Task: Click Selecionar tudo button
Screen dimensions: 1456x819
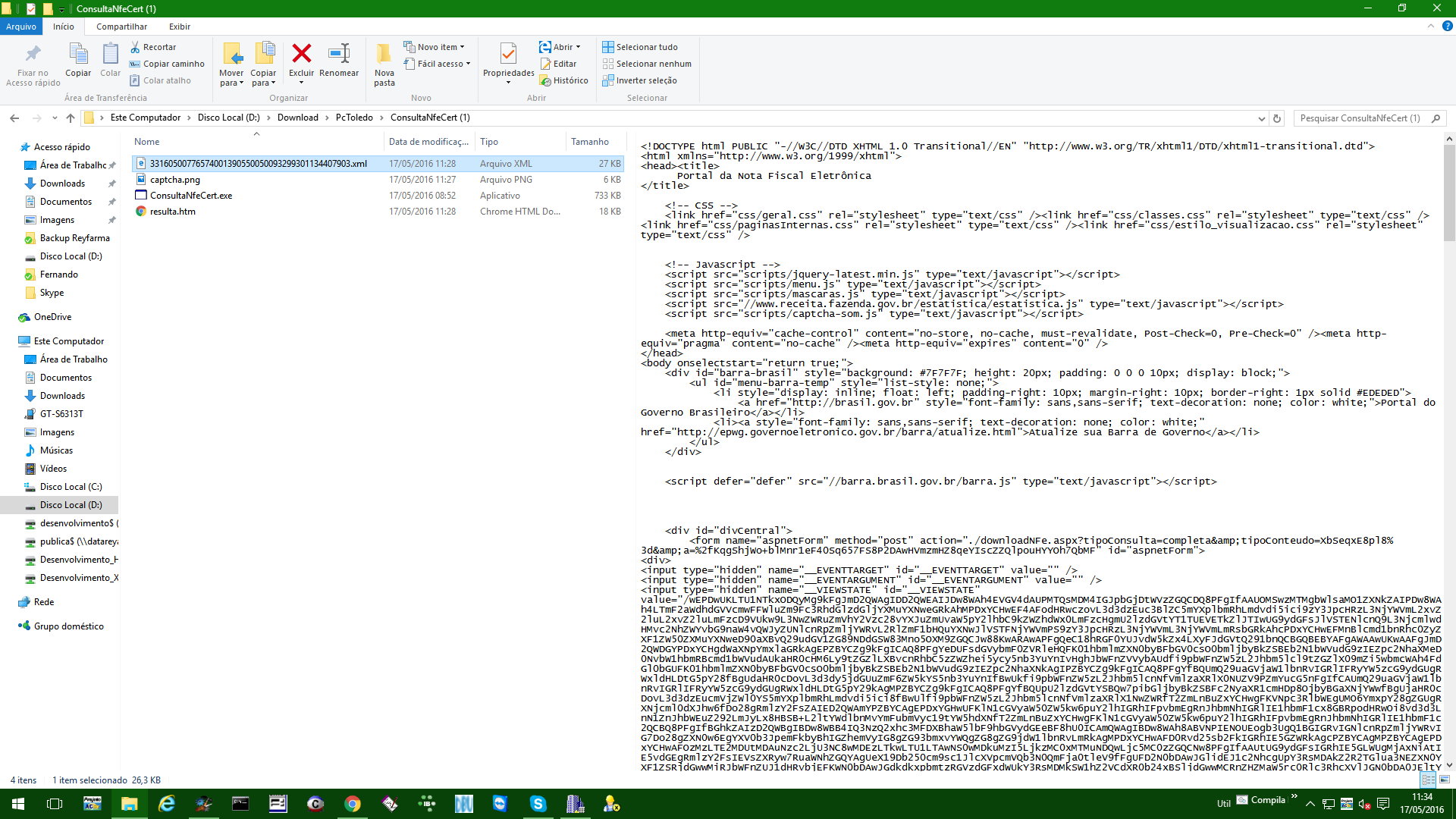Action: click(x=646, y=47)
